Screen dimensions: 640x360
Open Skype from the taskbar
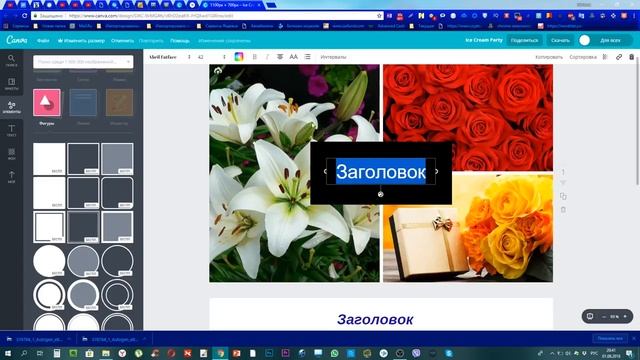(x=449, y=353)
